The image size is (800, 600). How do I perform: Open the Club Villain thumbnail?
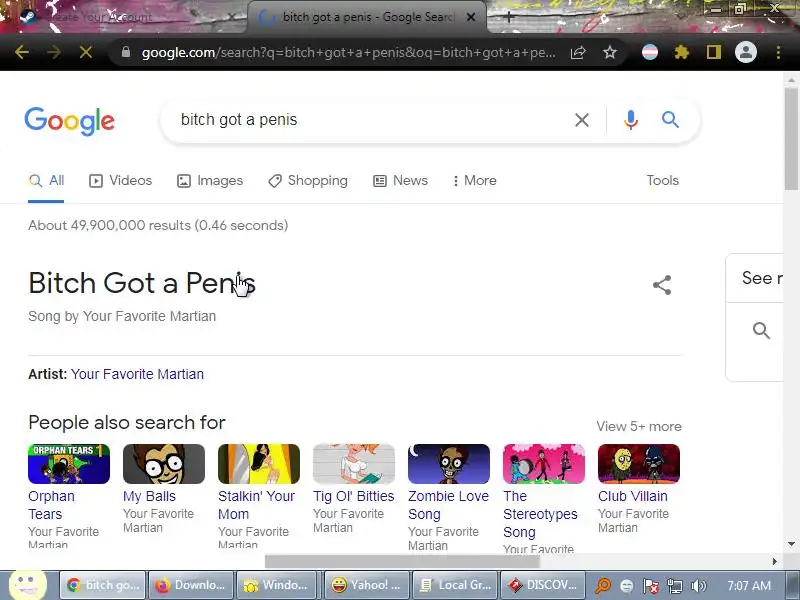(639, 464)
